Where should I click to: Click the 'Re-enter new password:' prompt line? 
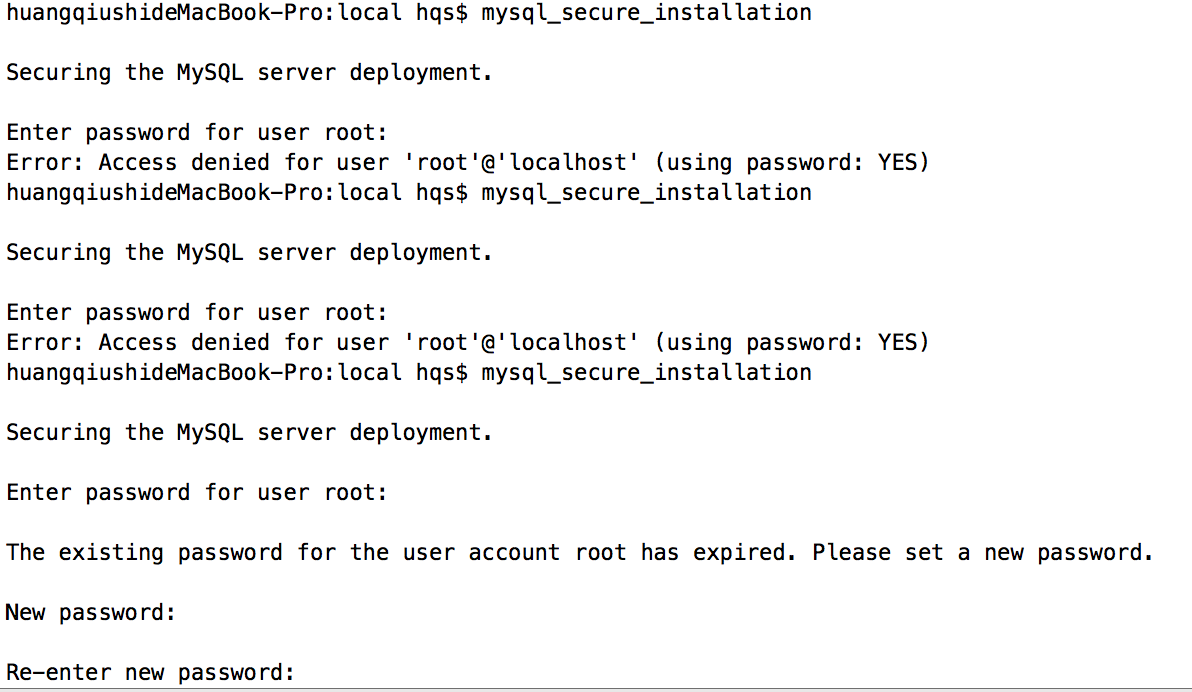(x=150, y=672)
